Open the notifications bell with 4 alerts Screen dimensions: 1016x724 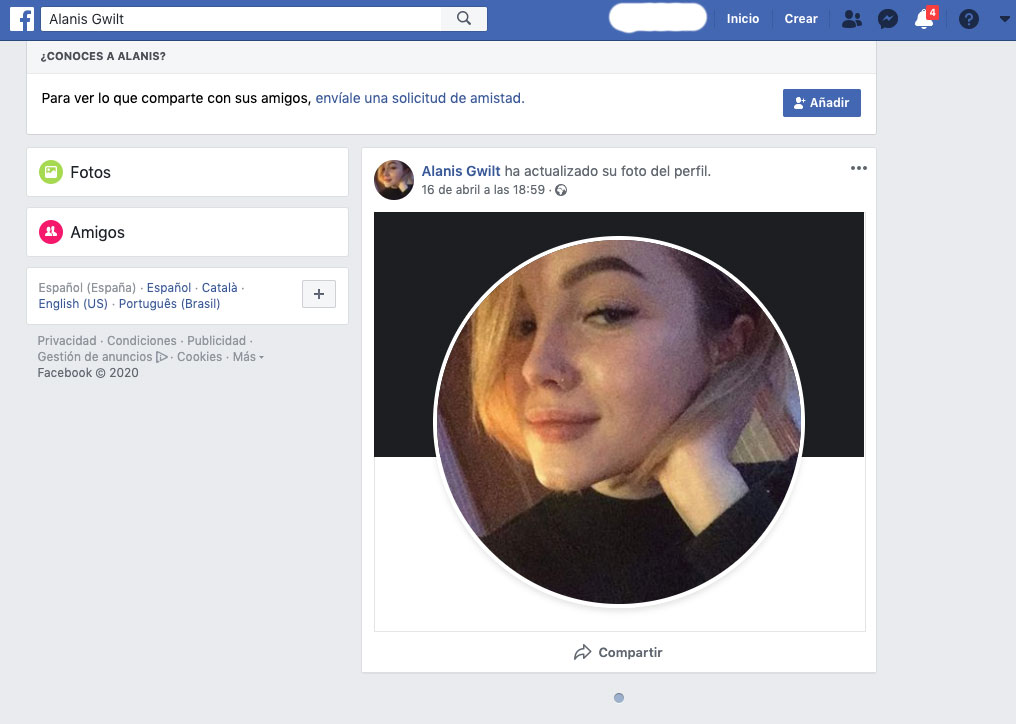[x=924, y=19]
